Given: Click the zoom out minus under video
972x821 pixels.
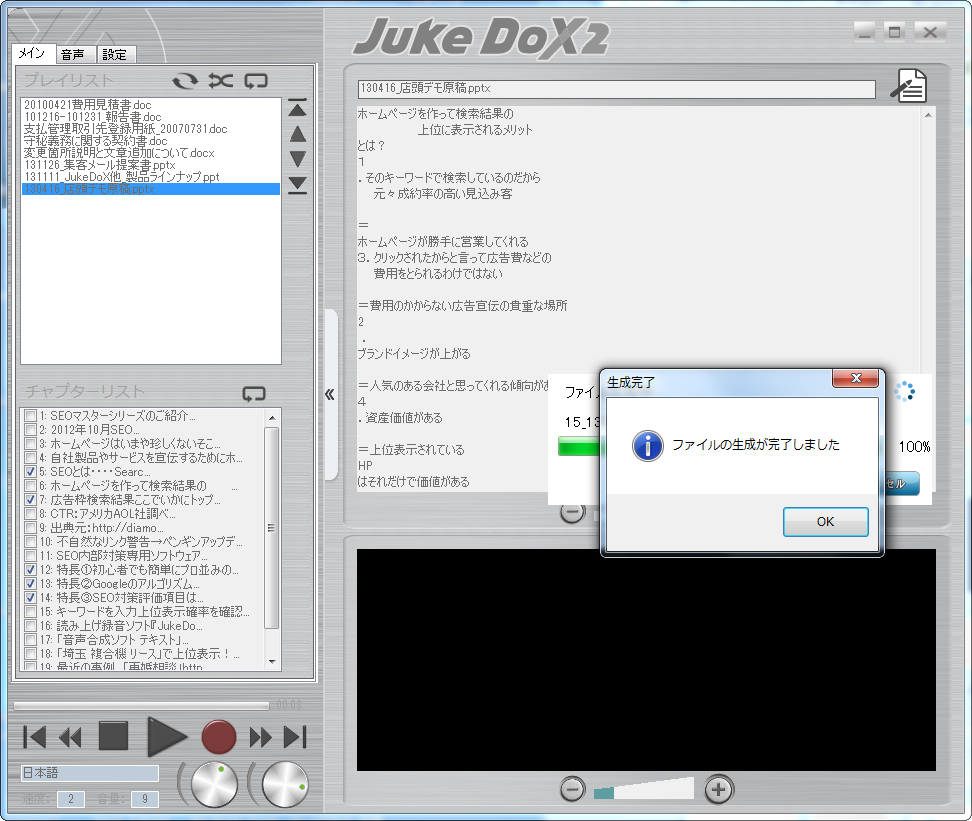Looking at the screenshot, I should point(572,789).
